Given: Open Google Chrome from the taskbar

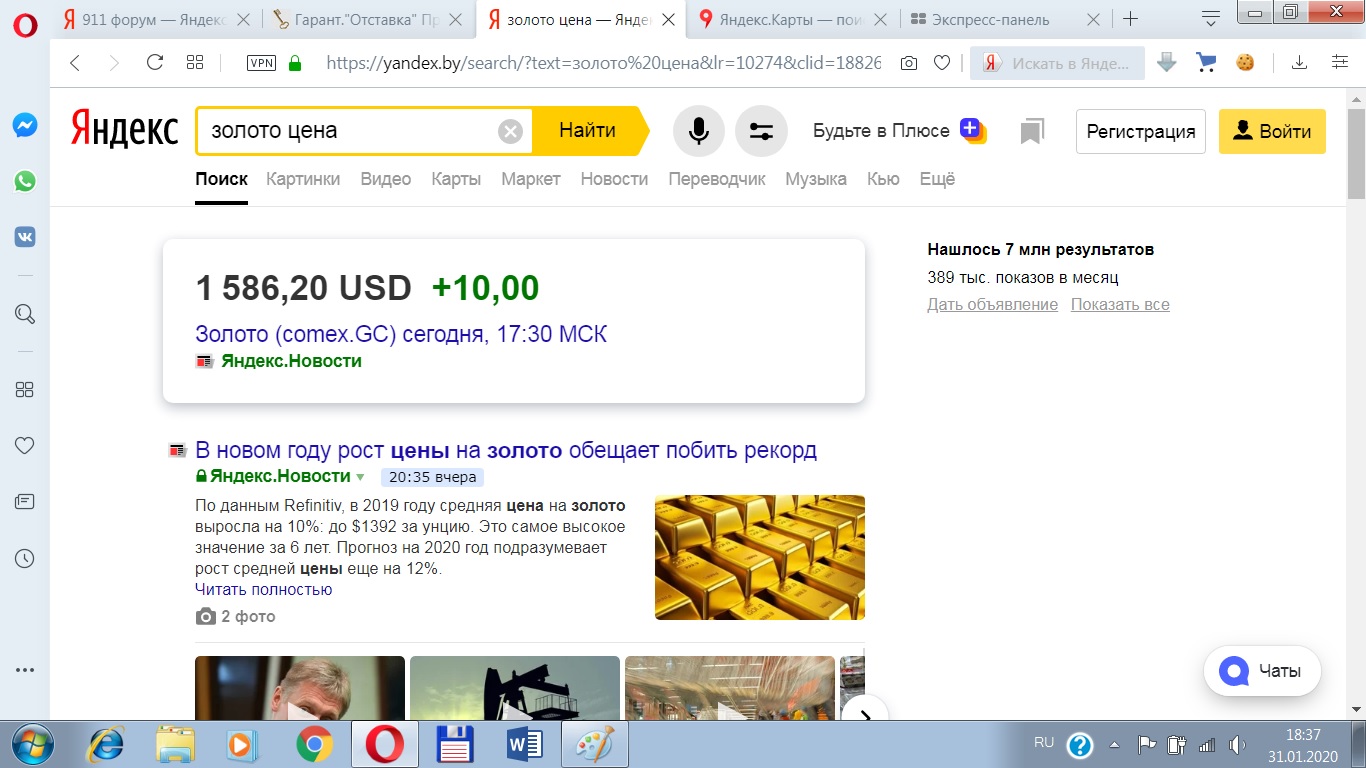Looking at the screenshot, I should point(315,744).
